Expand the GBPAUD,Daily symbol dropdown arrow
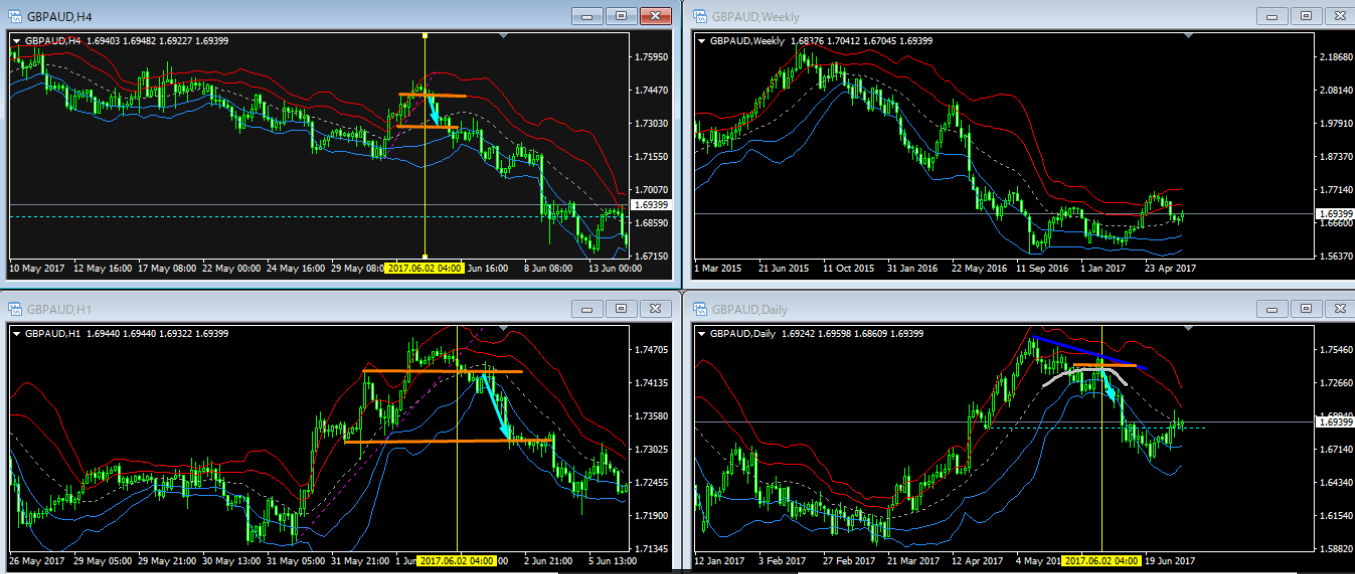 [700, 333]
